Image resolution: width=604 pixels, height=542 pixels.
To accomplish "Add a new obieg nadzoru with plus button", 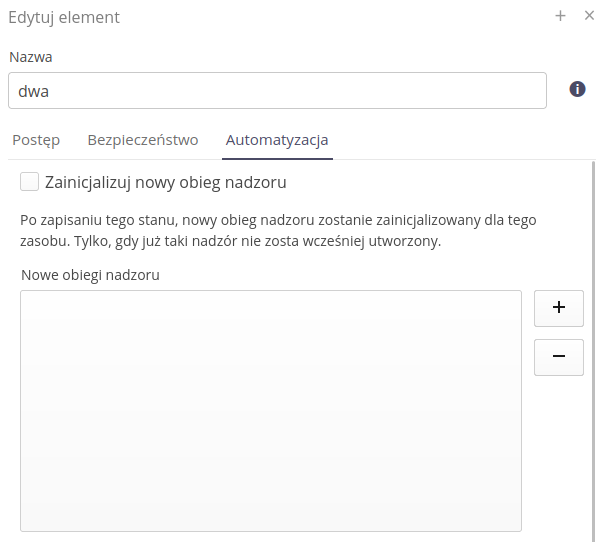I will point(558,309).
